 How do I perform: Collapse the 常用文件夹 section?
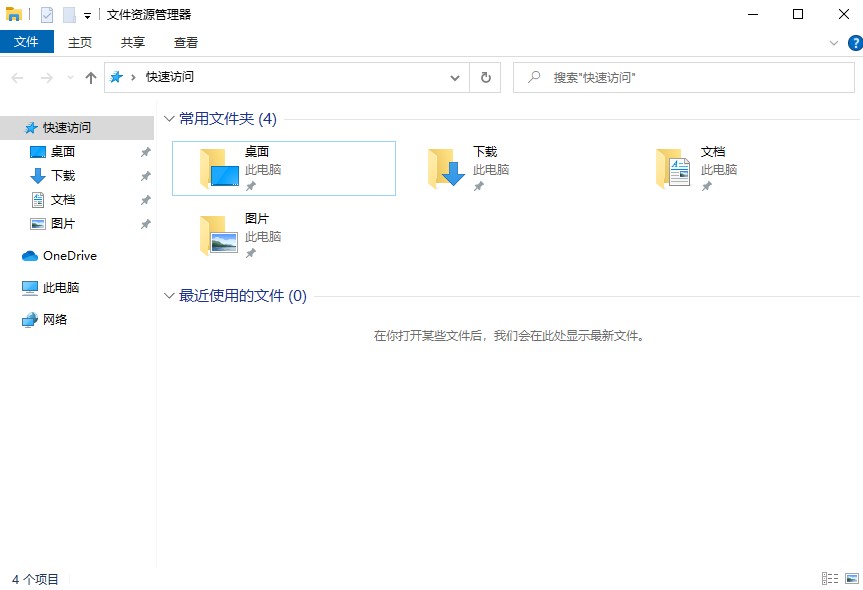pyautogui.click(x=168, y=118)
